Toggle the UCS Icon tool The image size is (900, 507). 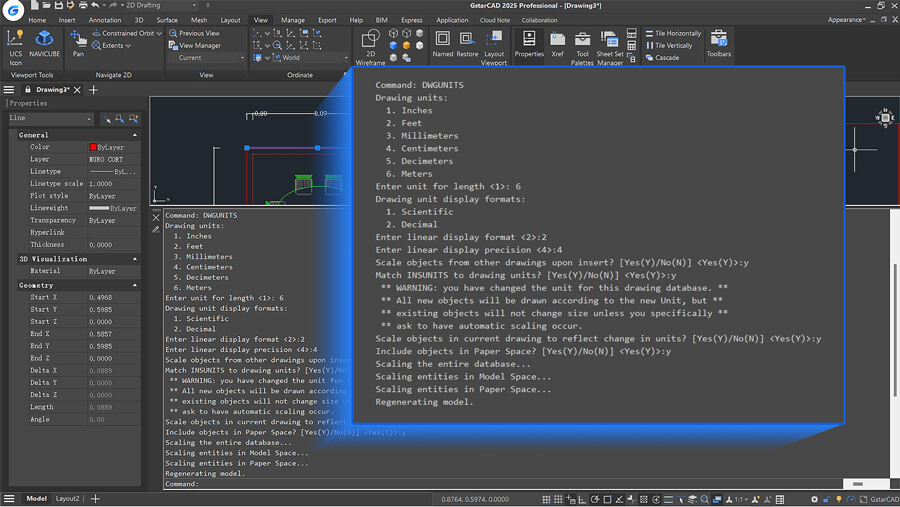[x=15, y=47]
